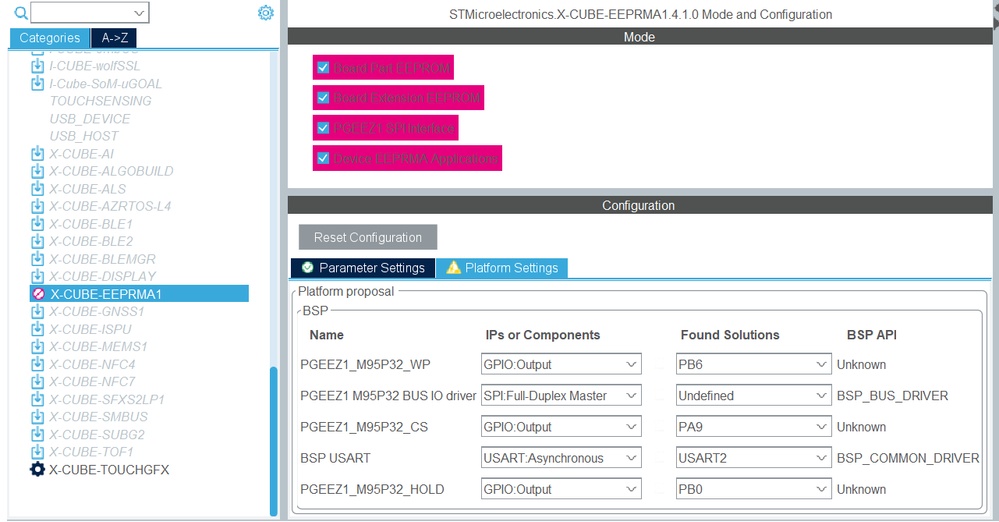The width and height of the screenshot is (999, 522).
Task: Open GPIO:Output dropdown for PGEEZ1_M95P32_WP
Action: (x=561, y=365)
